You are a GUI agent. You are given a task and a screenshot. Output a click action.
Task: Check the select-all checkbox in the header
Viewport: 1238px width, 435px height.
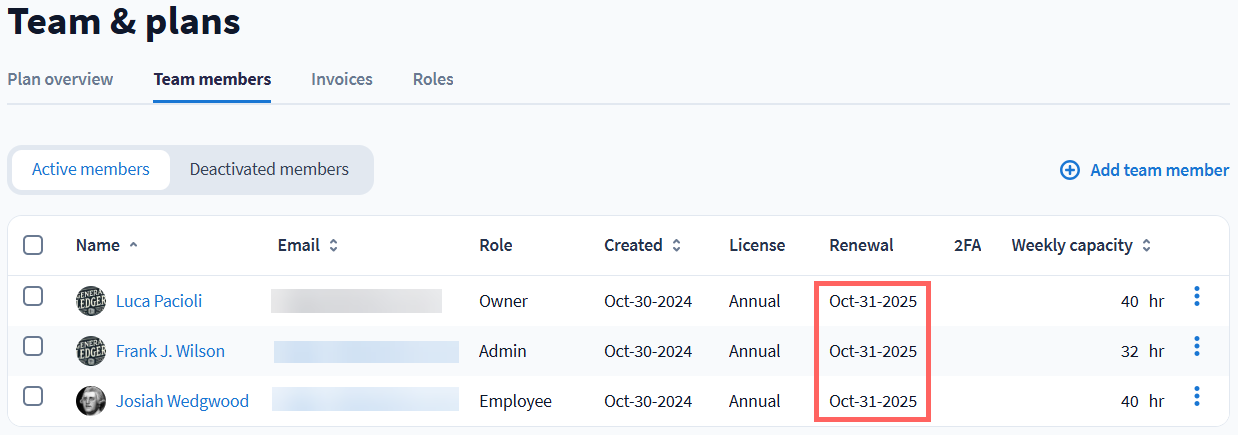tap(33, 245)
